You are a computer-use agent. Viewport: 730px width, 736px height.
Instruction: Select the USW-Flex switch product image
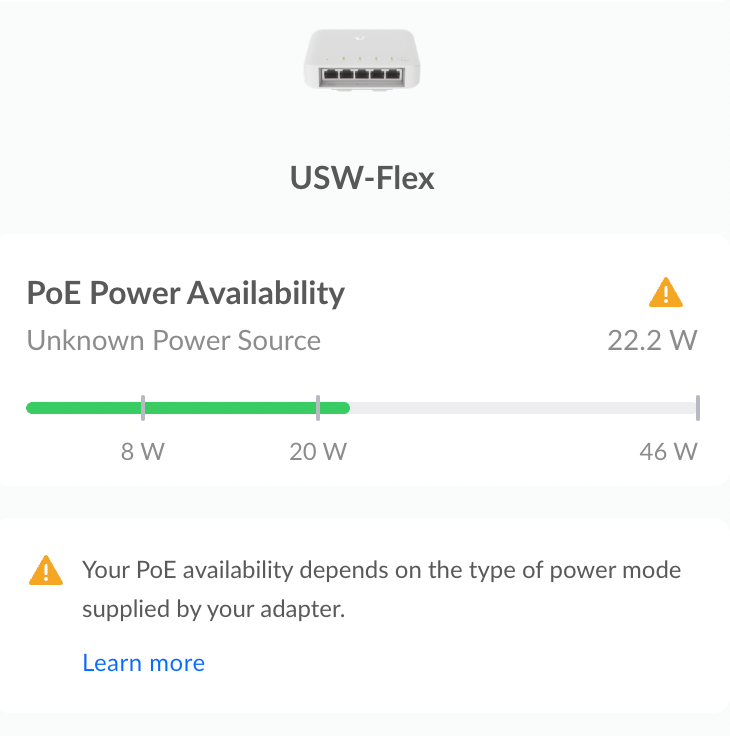(x=362, y=60)
